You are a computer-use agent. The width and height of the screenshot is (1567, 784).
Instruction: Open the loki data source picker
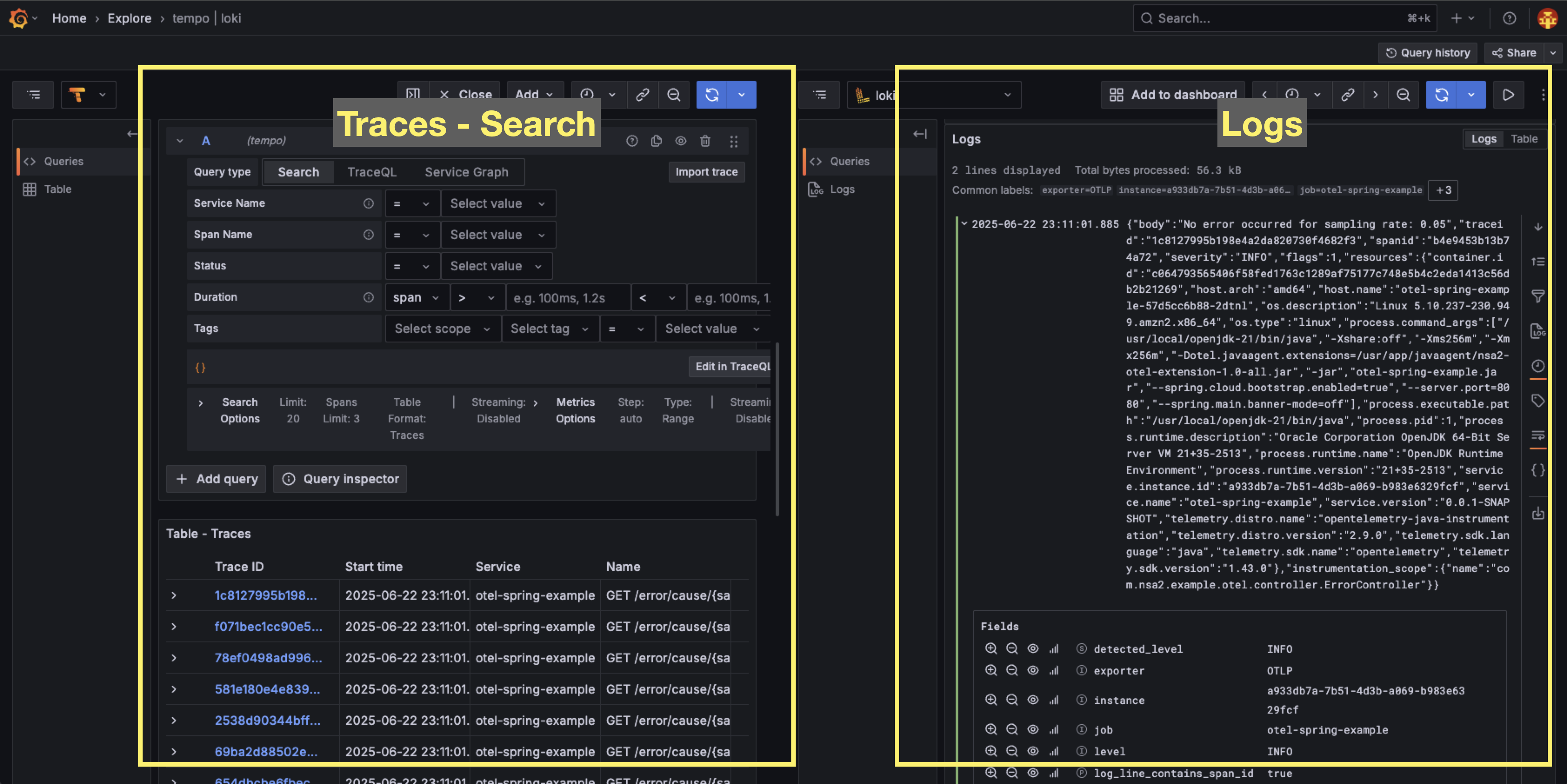click(x=934, y=94)
